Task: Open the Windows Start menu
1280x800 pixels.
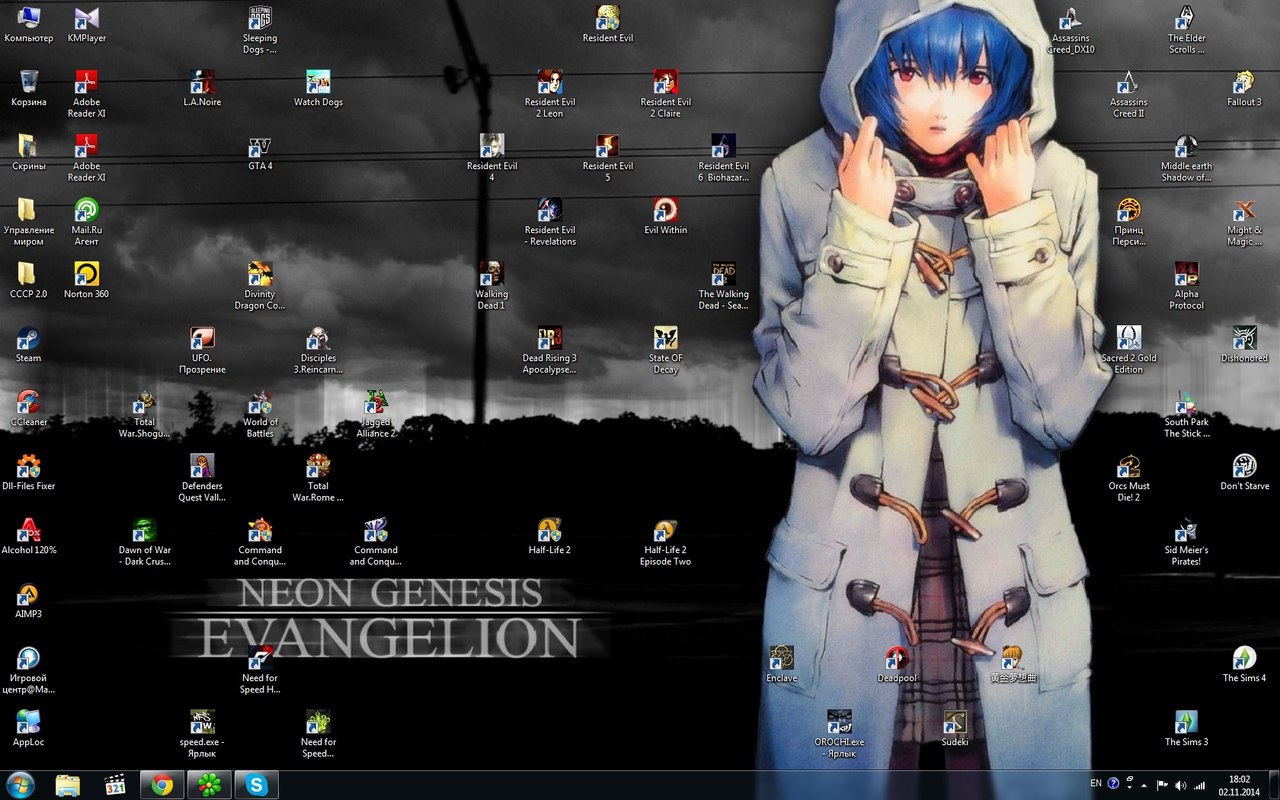Action: [20, 784]
